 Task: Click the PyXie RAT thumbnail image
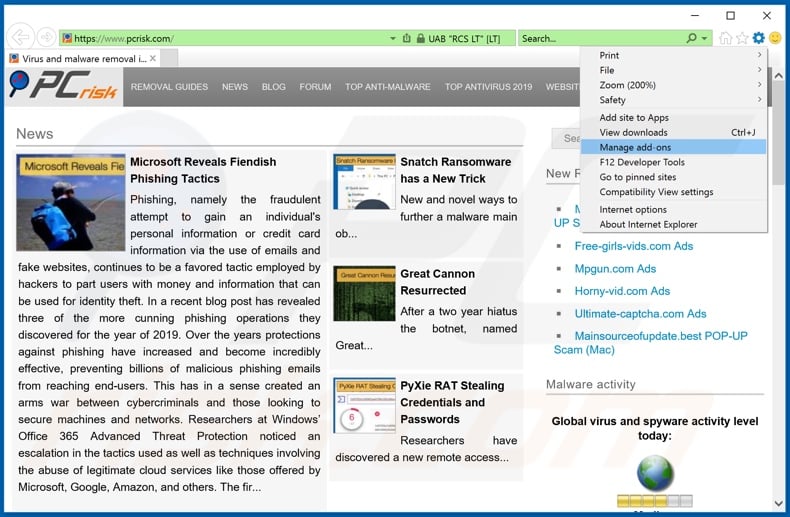364,406
